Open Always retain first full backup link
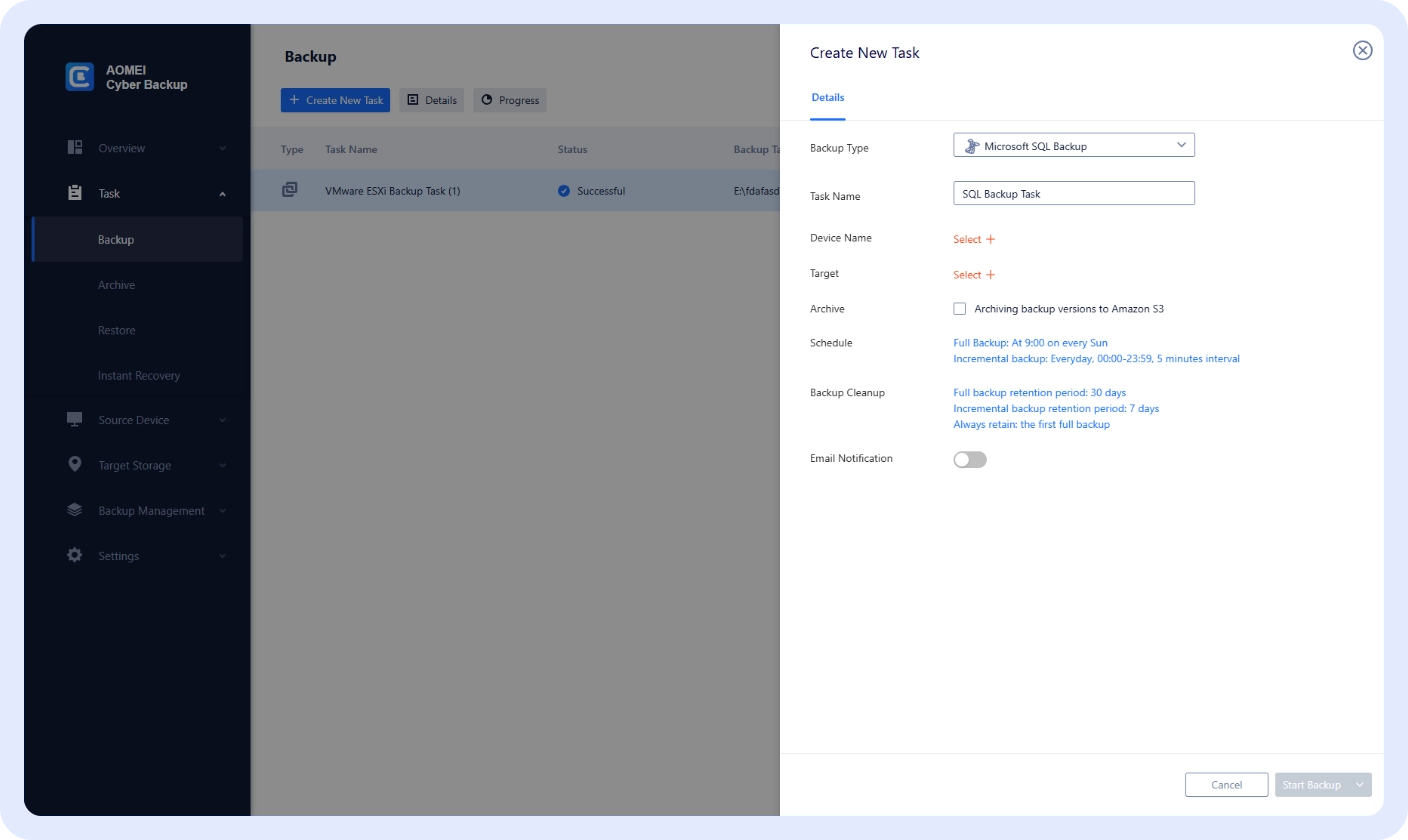1408x840 pixels. [x=1031, y=424]
